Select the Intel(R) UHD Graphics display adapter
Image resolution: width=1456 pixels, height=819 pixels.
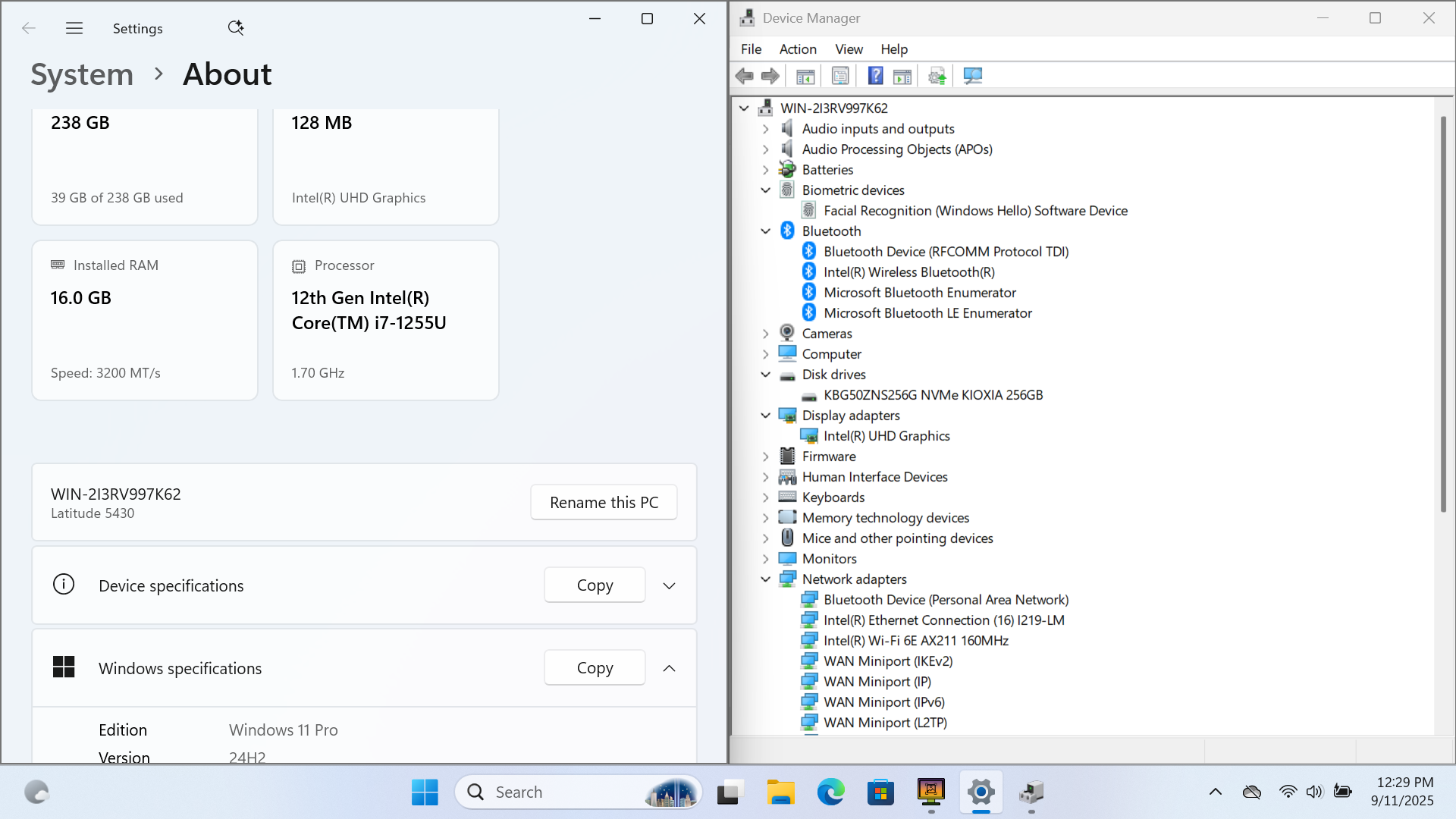pos(886,436)
